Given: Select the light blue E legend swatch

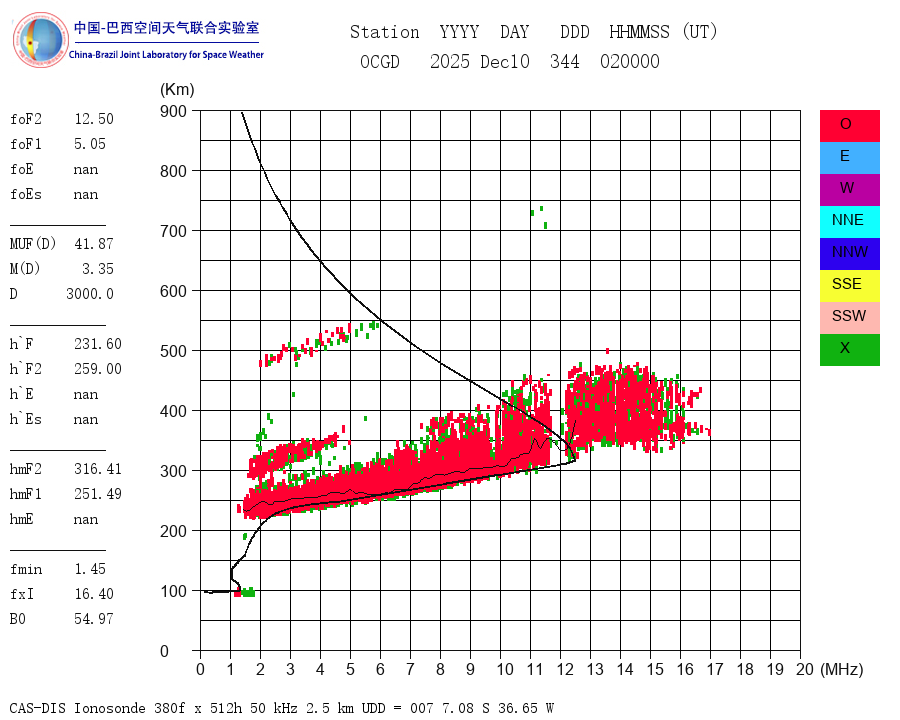Looking at the screenshot, I should pos(849,158).
